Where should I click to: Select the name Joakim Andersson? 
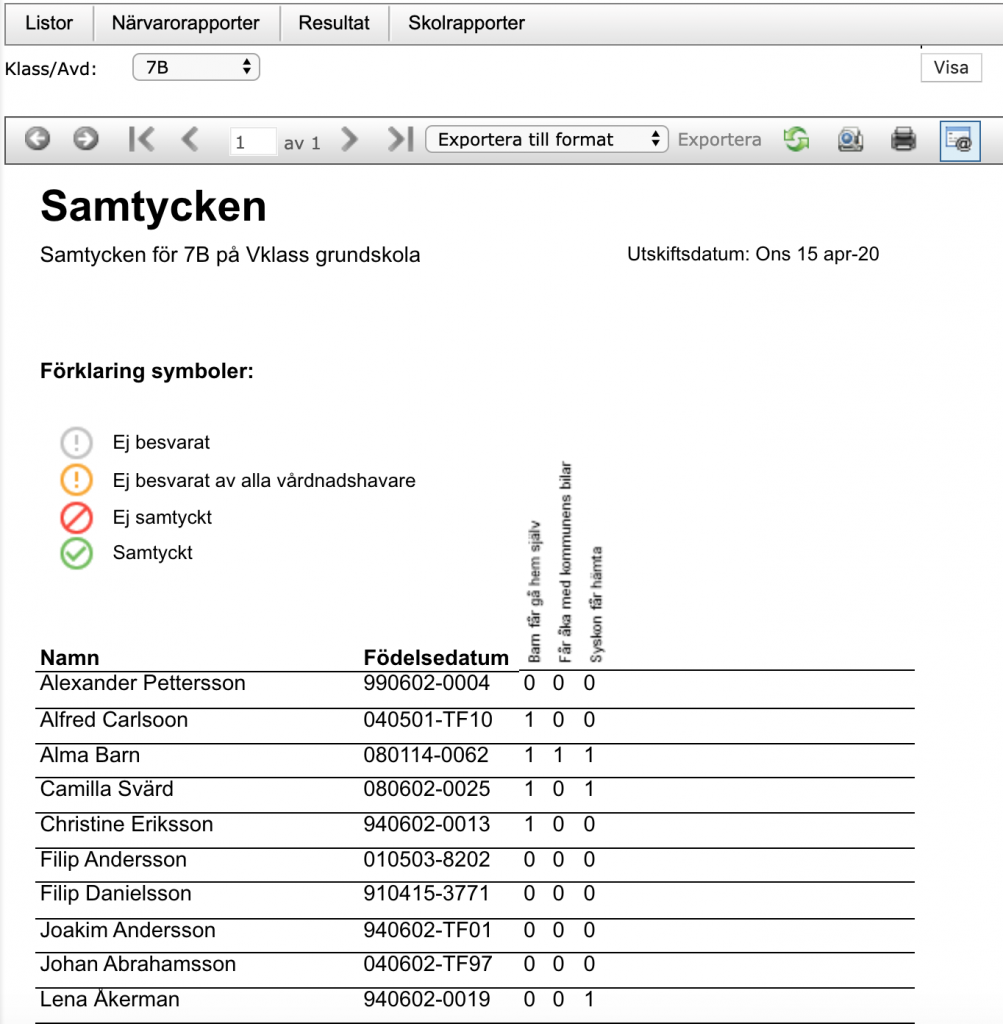coord(128,930)
